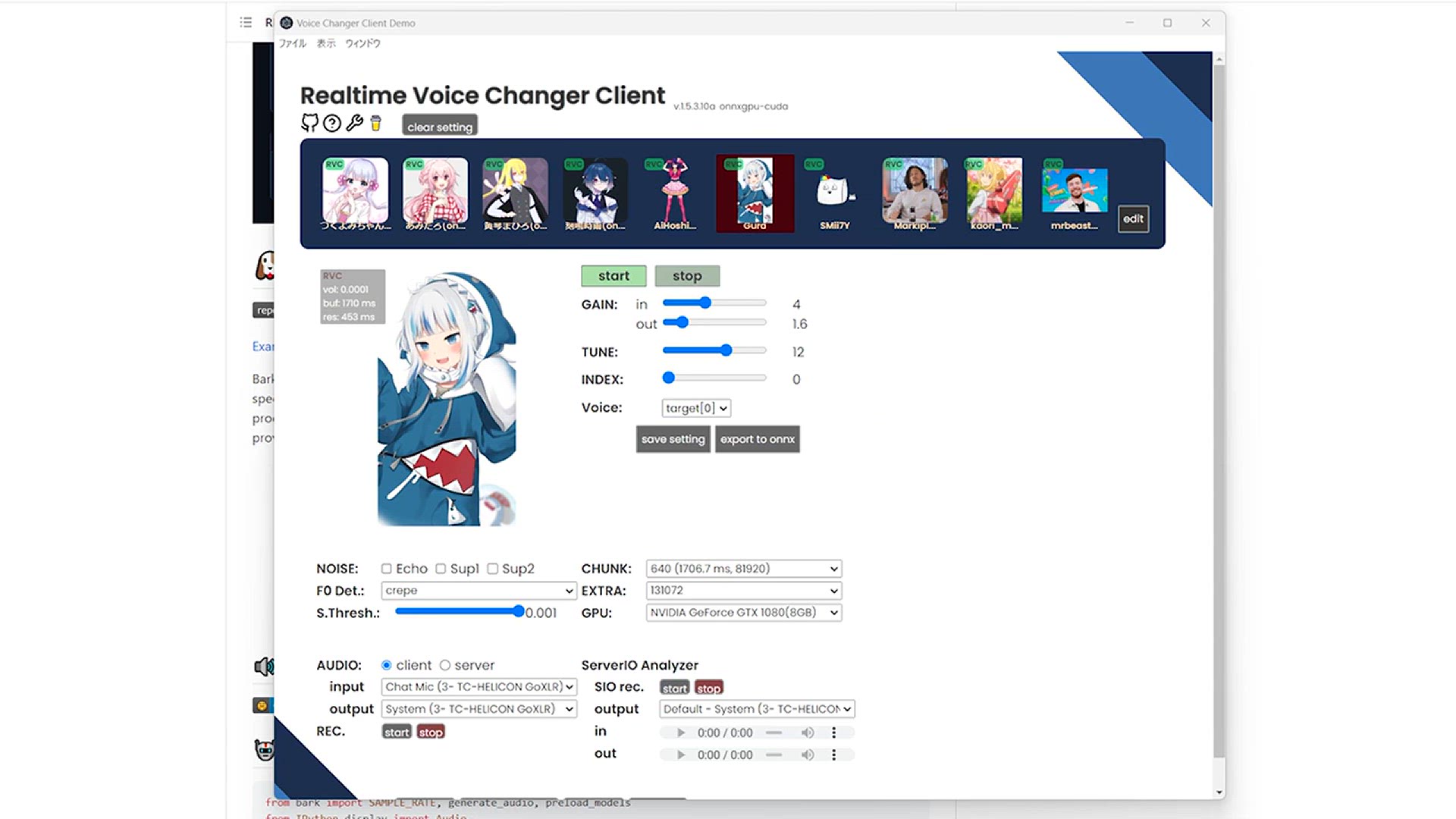The width and height of the screenshot is (1456, 819).
Task: Adjust the S.Thresh. slider
Action: 460,611
